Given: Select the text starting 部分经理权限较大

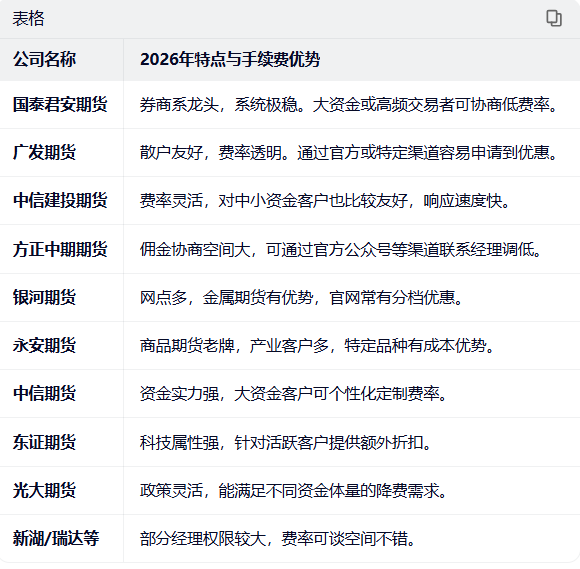Looking at the screenshot, I should pos(277,539).
